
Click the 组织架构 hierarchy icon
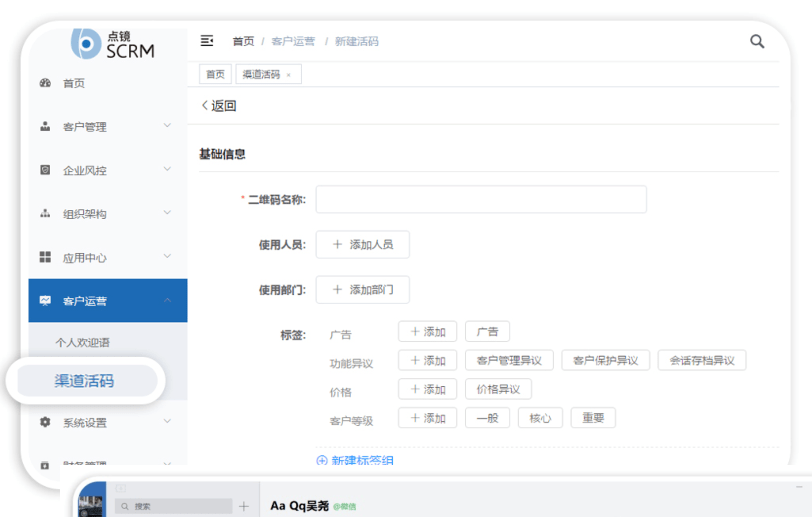pos(45,213)
